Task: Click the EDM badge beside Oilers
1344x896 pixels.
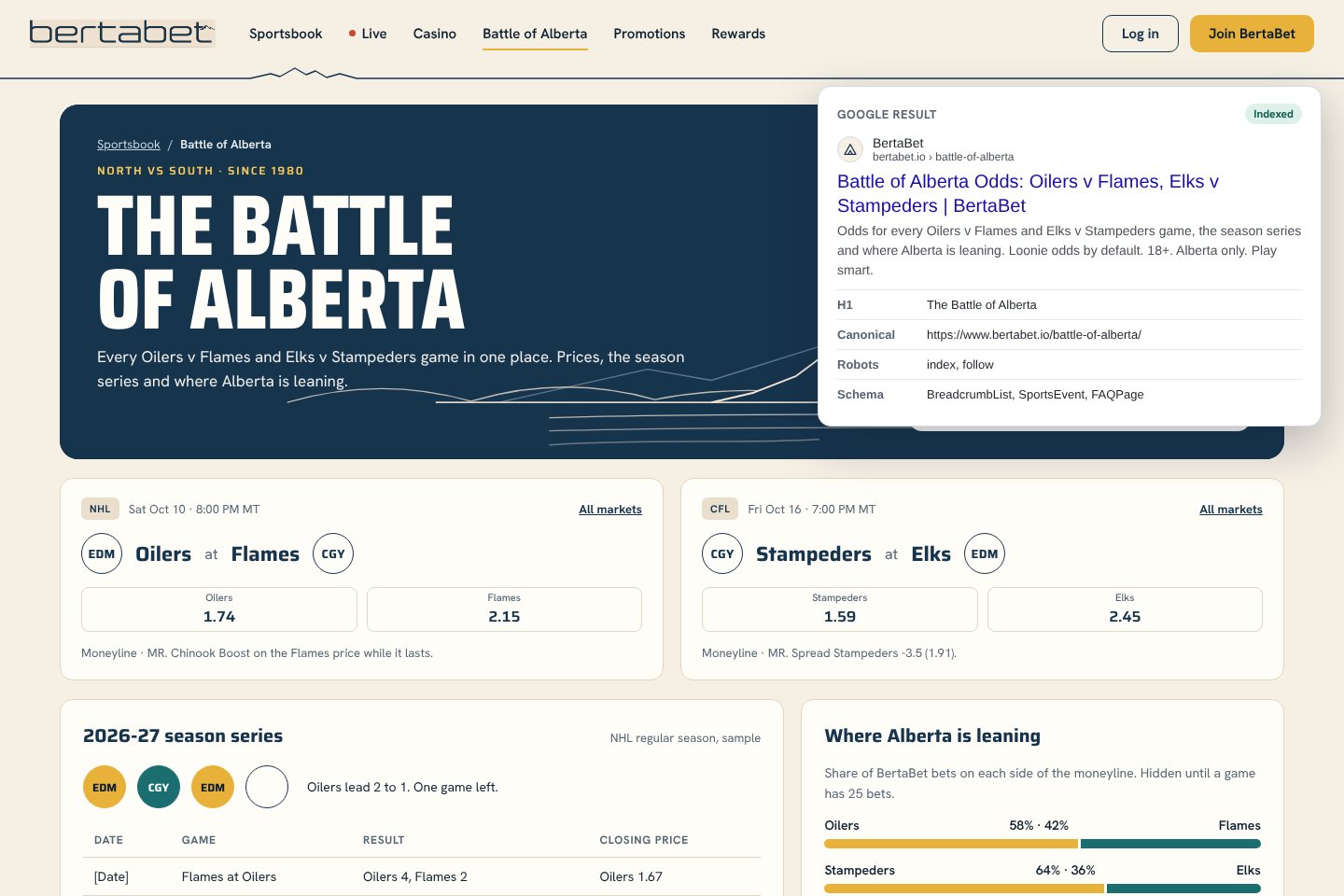Action: click(x=102, y=553)
